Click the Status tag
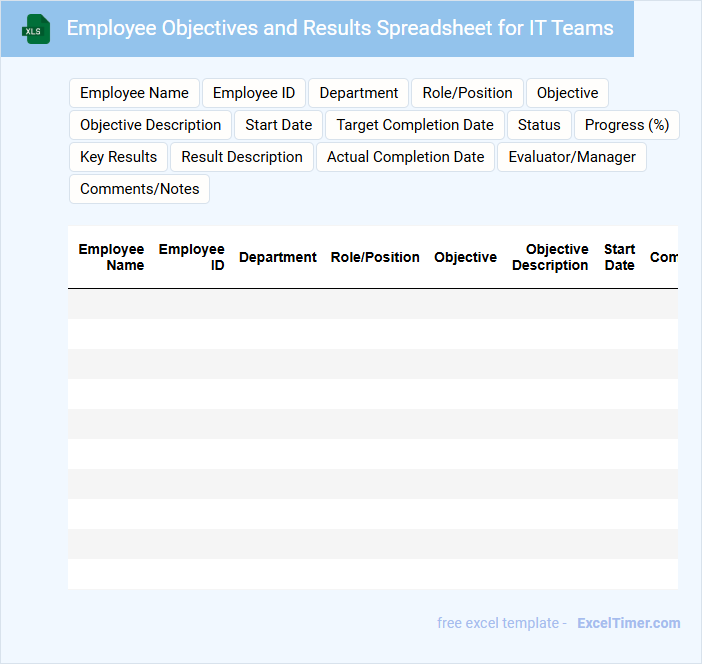Image resolution: width=702 pixels, height=664 pixels. pyautogui.click(x=539, y=125)
